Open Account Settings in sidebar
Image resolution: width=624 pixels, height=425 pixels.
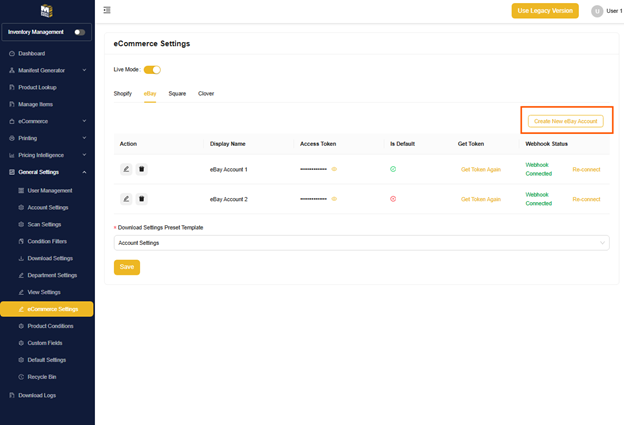click(x=48, y=208)
